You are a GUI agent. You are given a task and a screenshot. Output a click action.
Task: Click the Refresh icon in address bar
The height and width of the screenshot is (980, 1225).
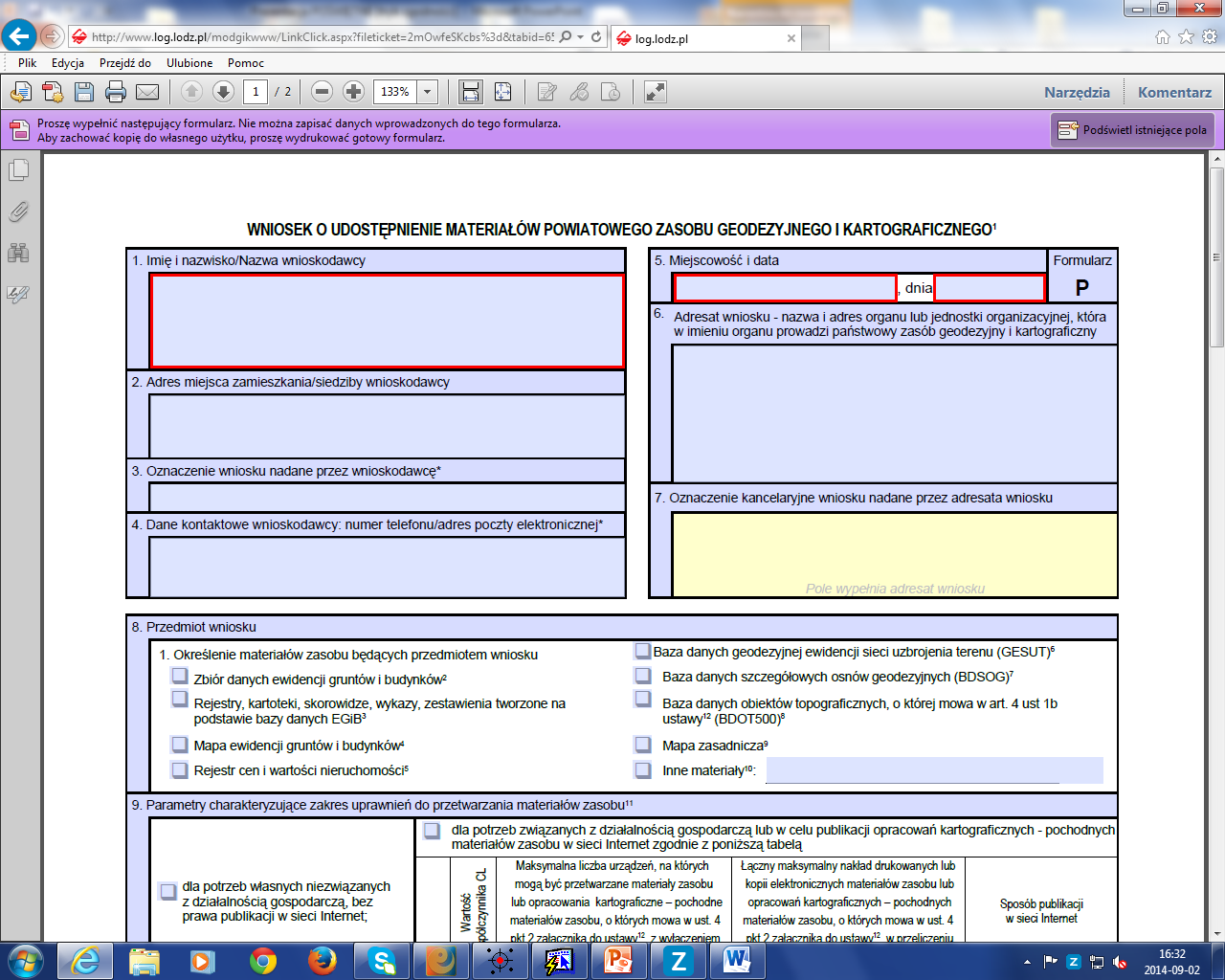pos(596,36)
